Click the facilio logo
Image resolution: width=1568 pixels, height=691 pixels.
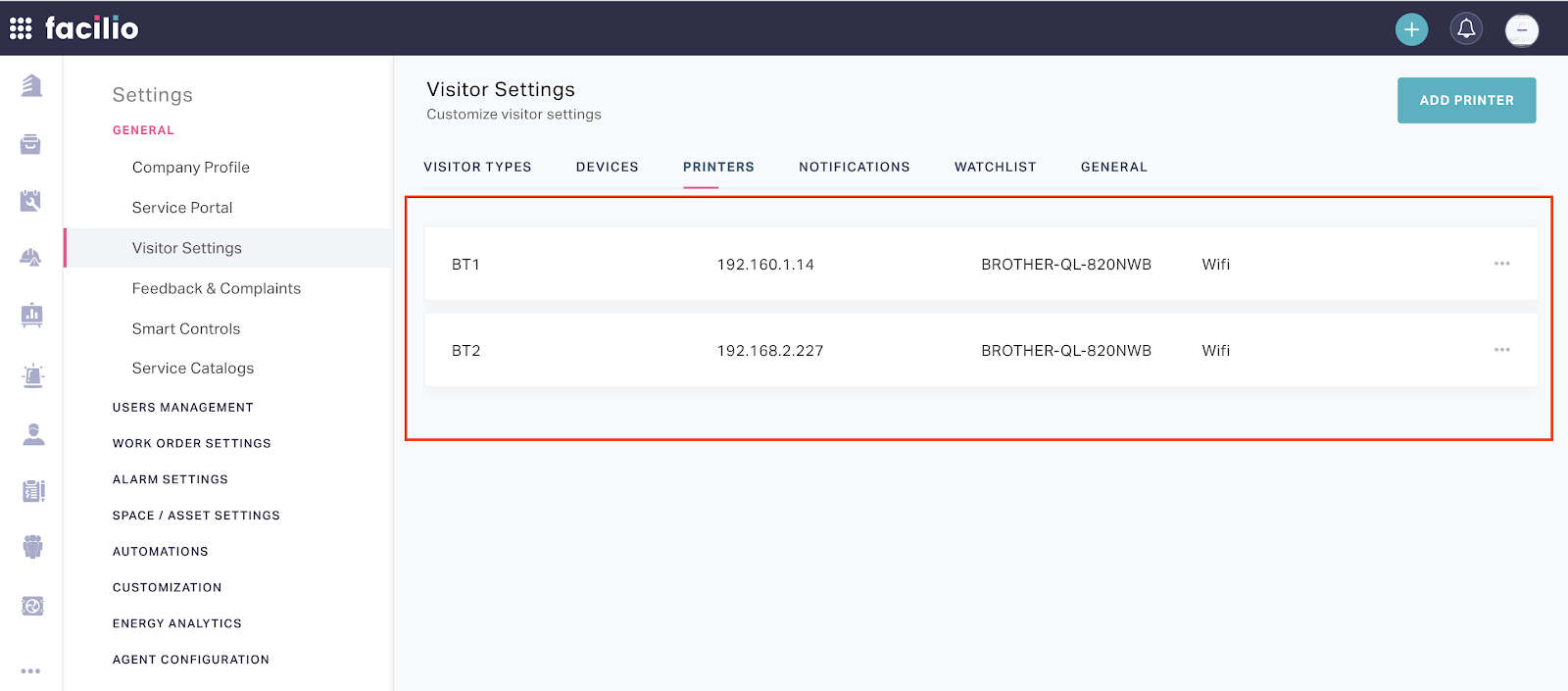tap(92, 27)
